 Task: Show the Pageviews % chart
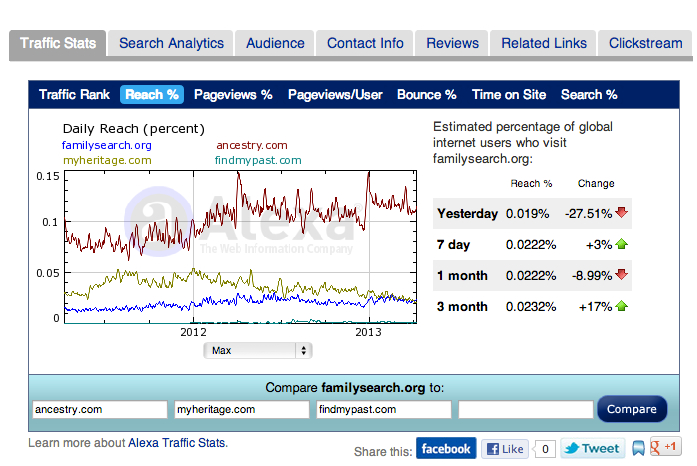233,95
